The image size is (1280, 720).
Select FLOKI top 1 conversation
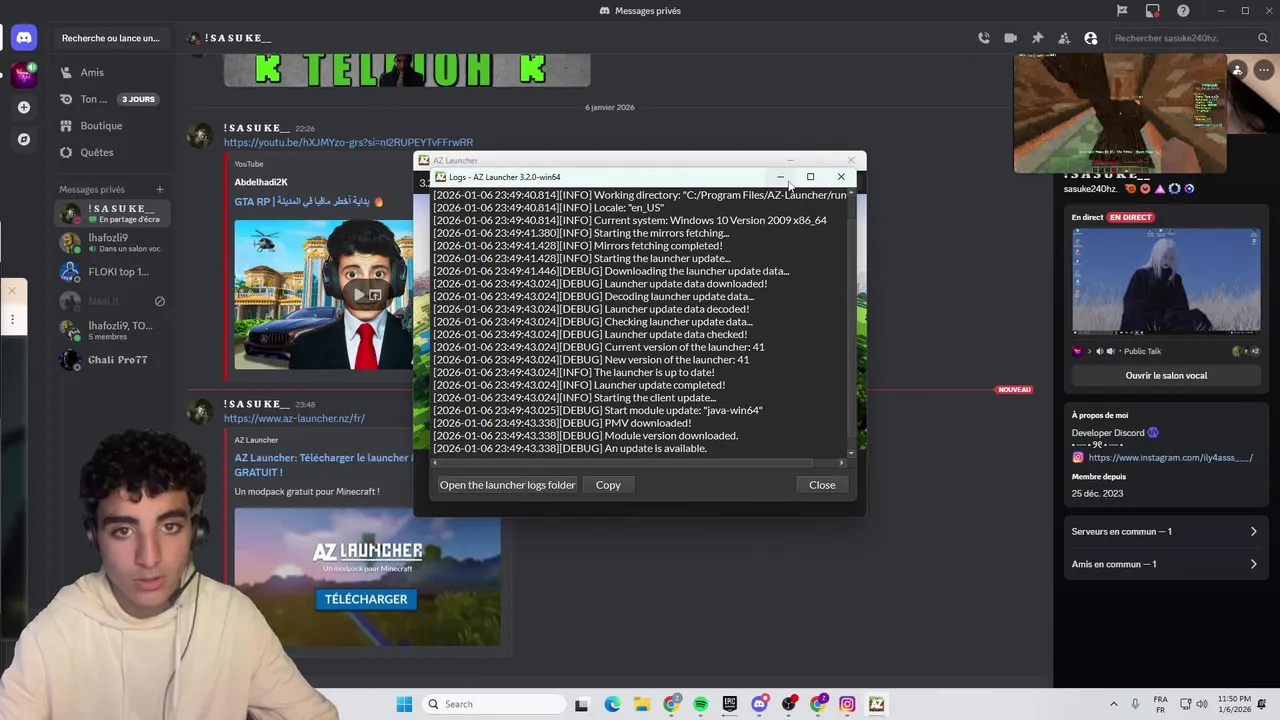click(x=112, y=272)
